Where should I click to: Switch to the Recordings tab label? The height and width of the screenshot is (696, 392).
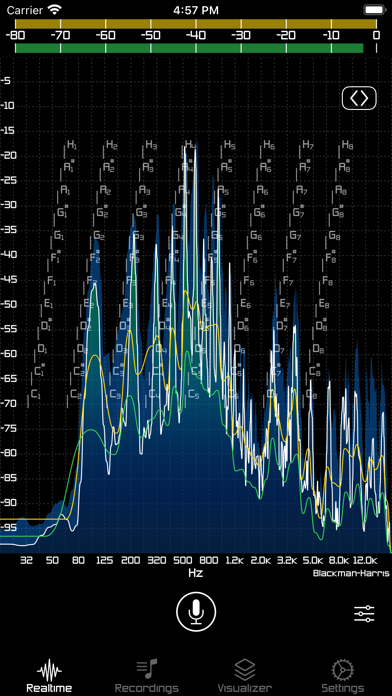click(147, 688)
